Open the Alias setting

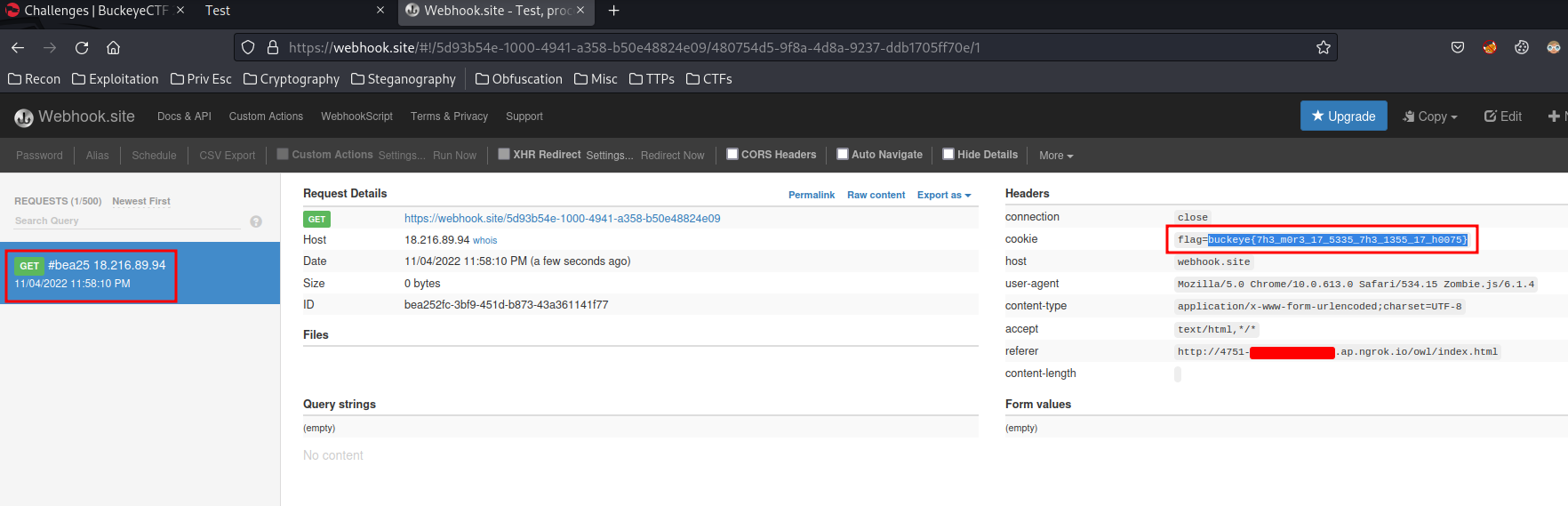97,156
